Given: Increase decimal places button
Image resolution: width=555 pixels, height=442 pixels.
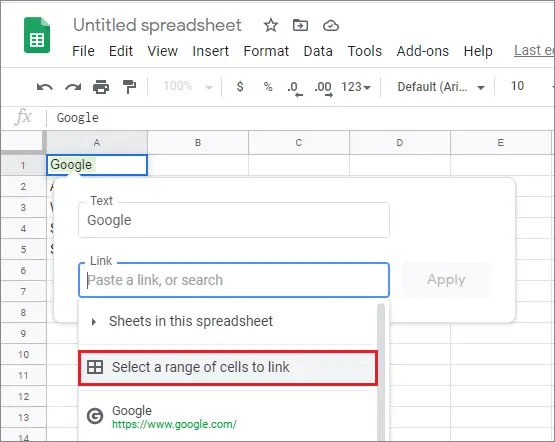Looking at the screenshot, I should tap(323, 88).
